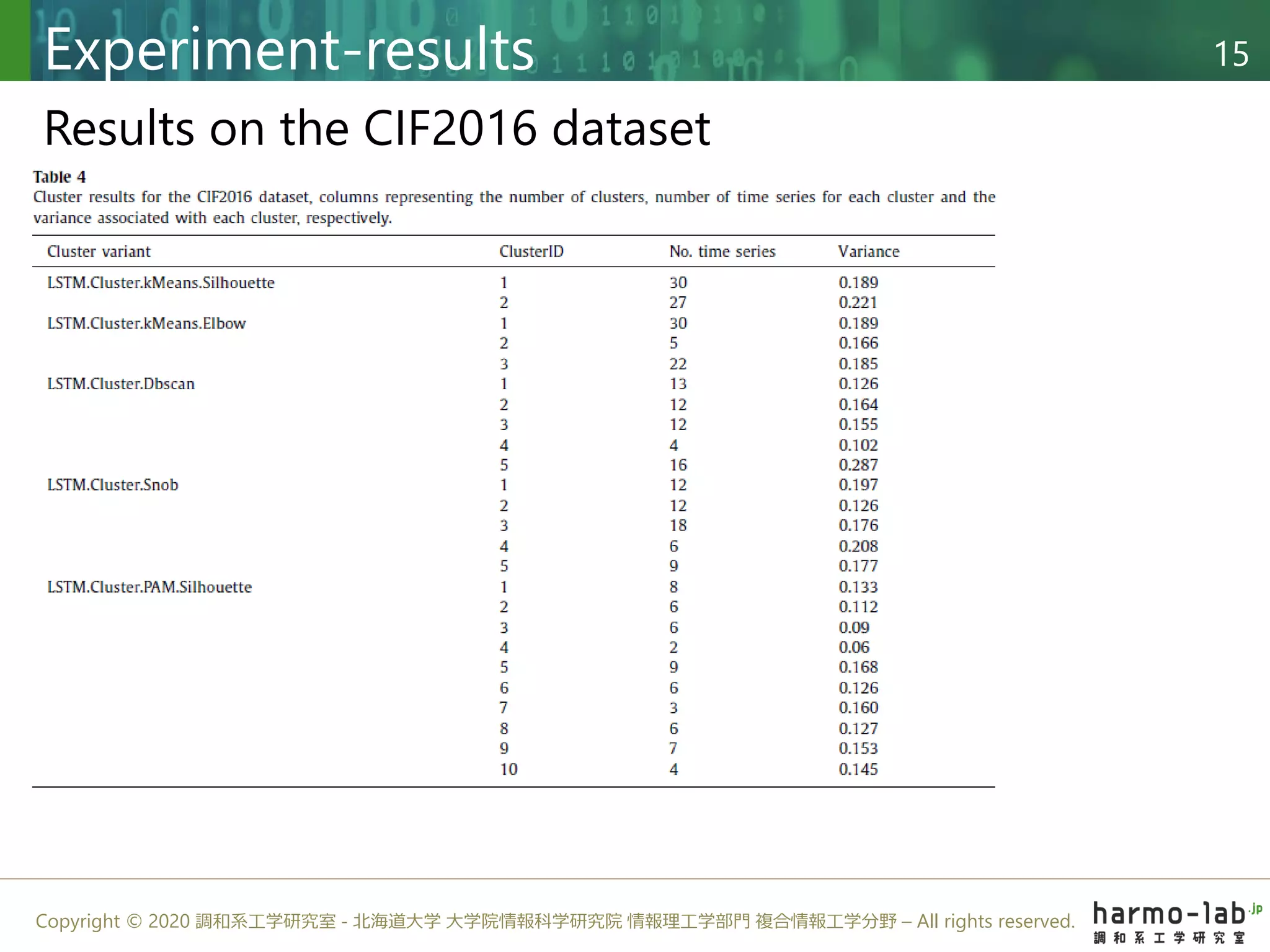The width and height of the screenshot is (1270, 952).
Task: Click variance value 0.176
Action: point(858,526)
